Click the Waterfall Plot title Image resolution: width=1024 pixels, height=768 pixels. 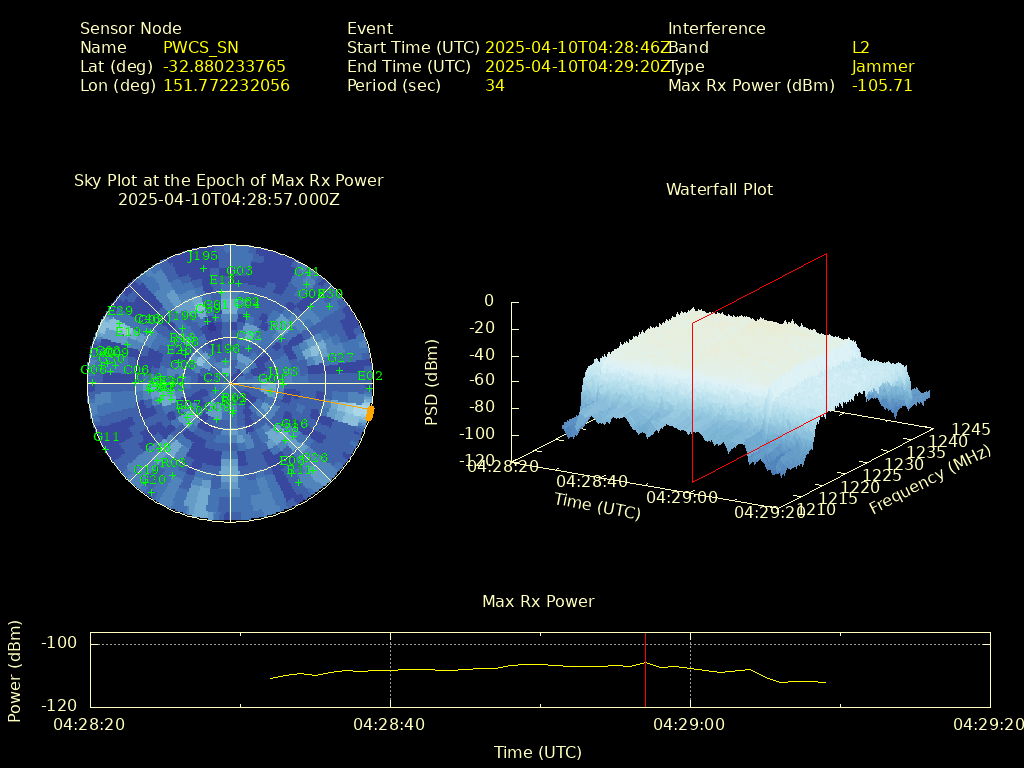719,190
